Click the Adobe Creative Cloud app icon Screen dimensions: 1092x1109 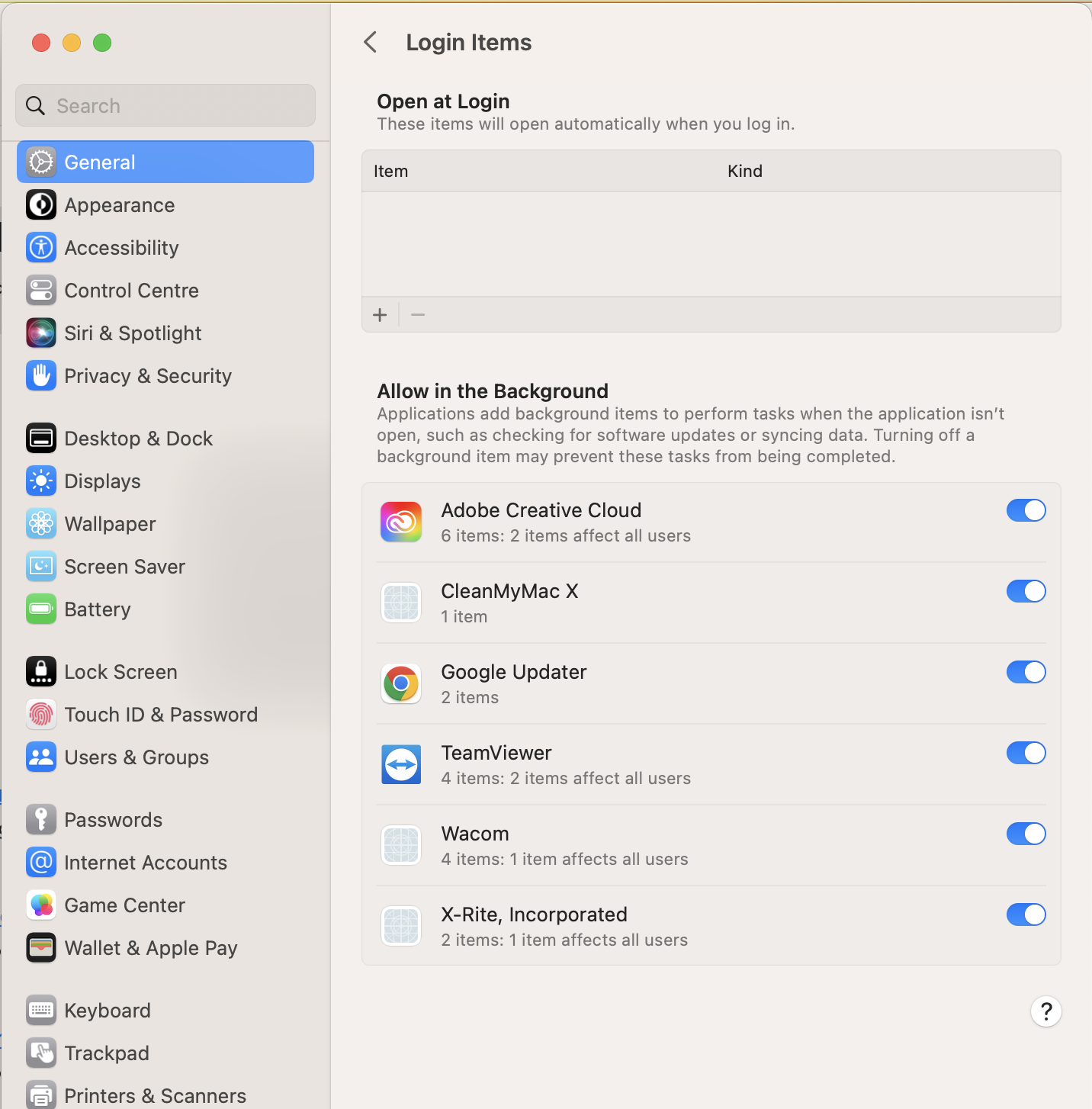pyautogui.click(x=400, y=522)
